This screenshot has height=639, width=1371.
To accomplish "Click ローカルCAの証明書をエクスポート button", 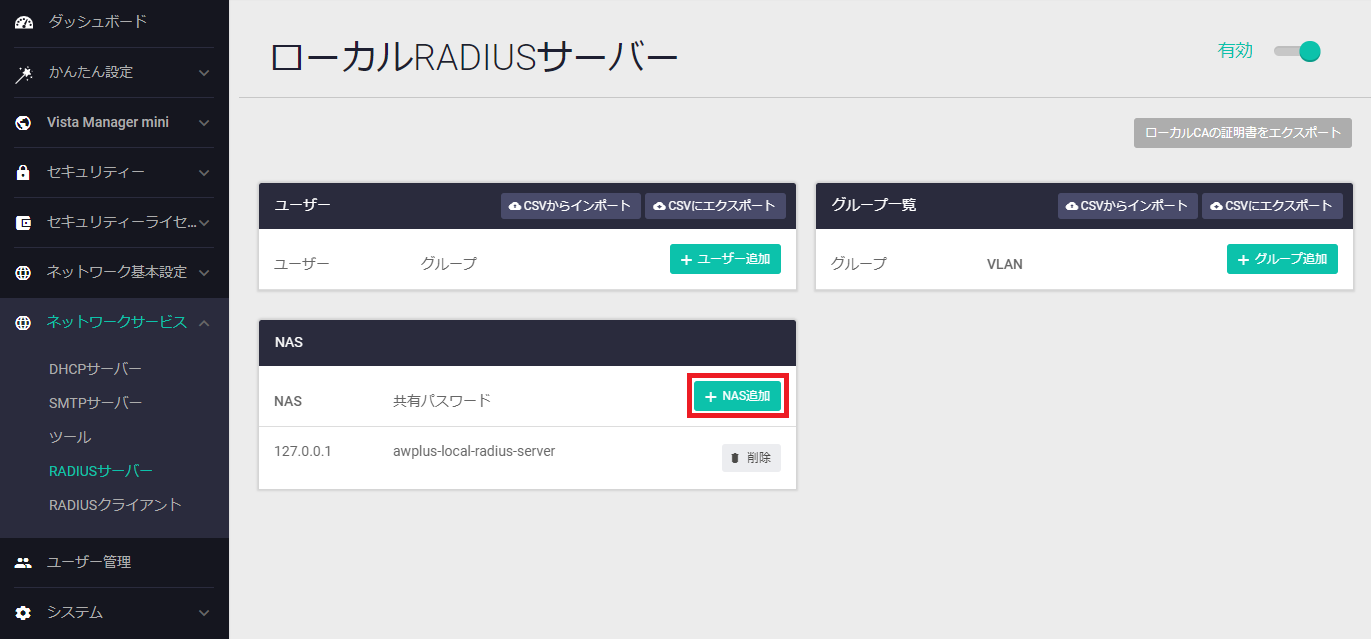I will (x=1242, y=133).
